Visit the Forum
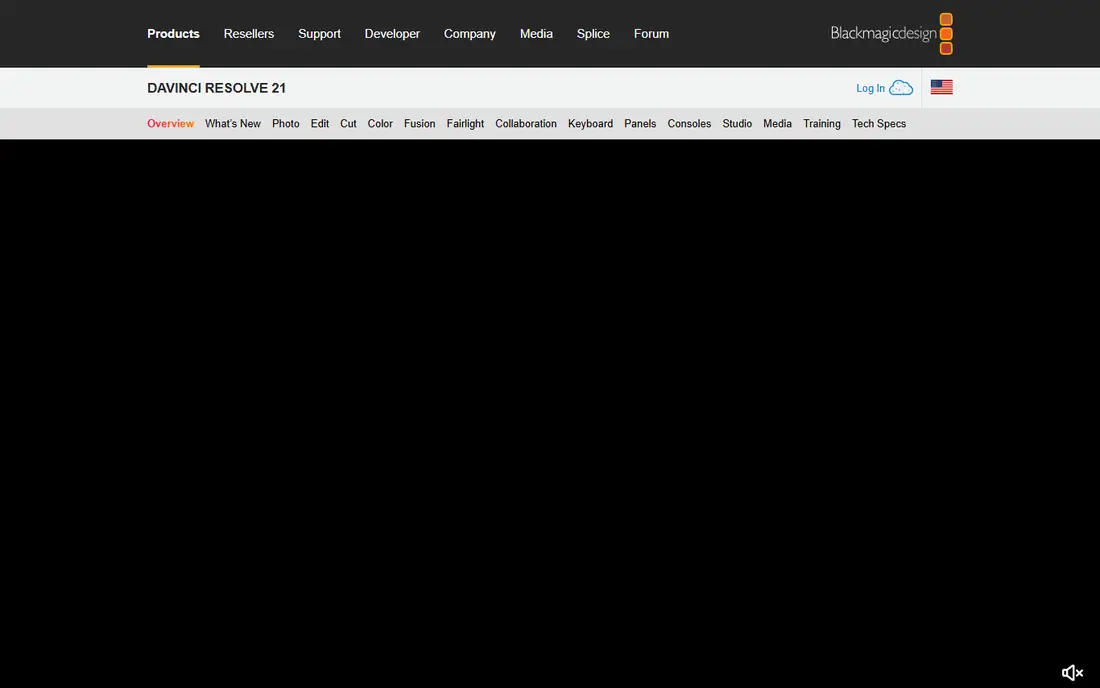The width and height of the screenshot is (1100, 688). [x=651, y=34]
